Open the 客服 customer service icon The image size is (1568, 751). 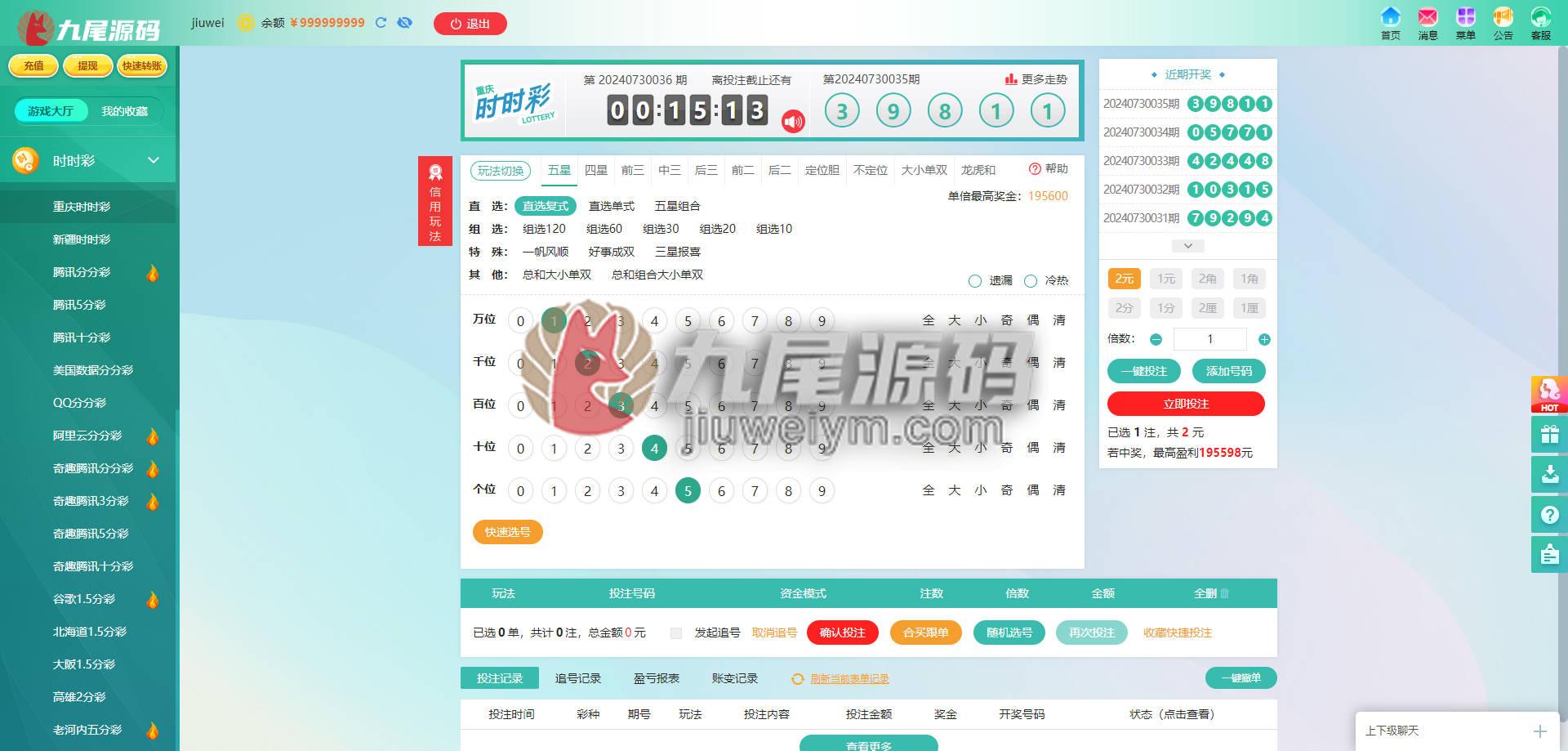click(x=1540, y=17)
